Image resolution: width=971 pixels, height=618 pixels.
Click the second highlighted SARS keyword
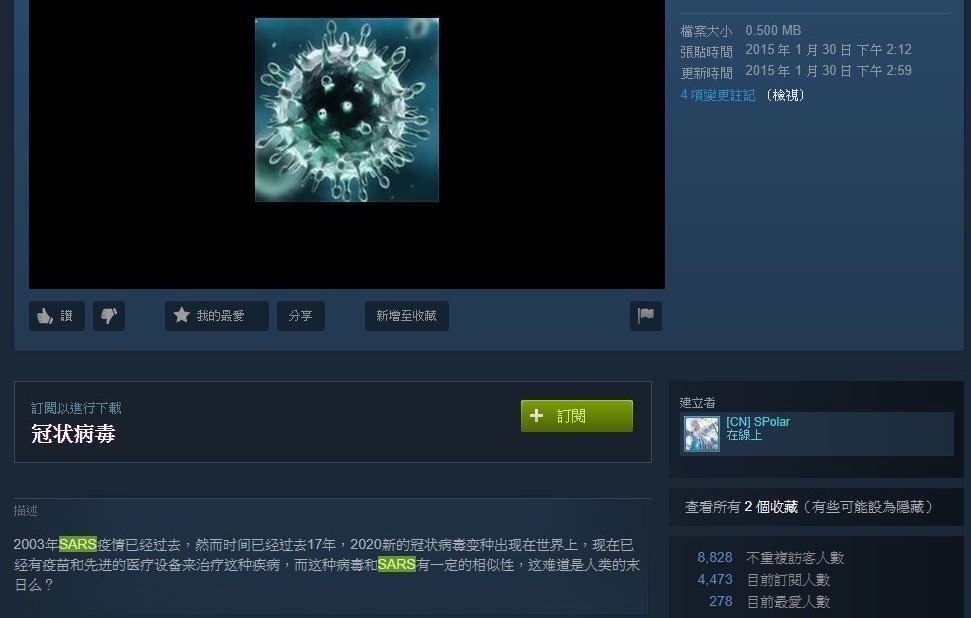tap(396, 564)
